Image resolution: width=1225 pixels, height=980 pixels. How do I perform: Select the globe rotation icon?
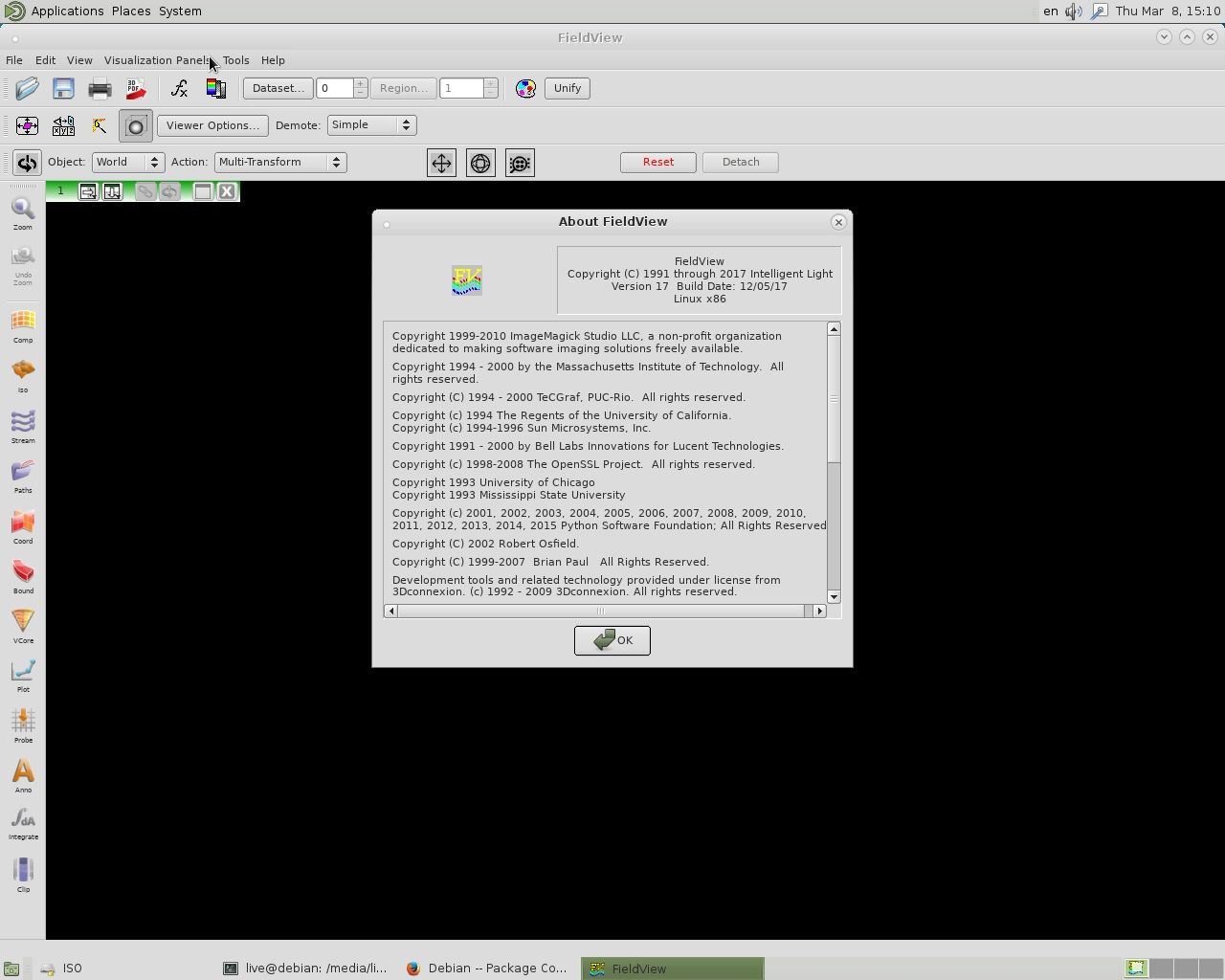[x=480, y=163]
